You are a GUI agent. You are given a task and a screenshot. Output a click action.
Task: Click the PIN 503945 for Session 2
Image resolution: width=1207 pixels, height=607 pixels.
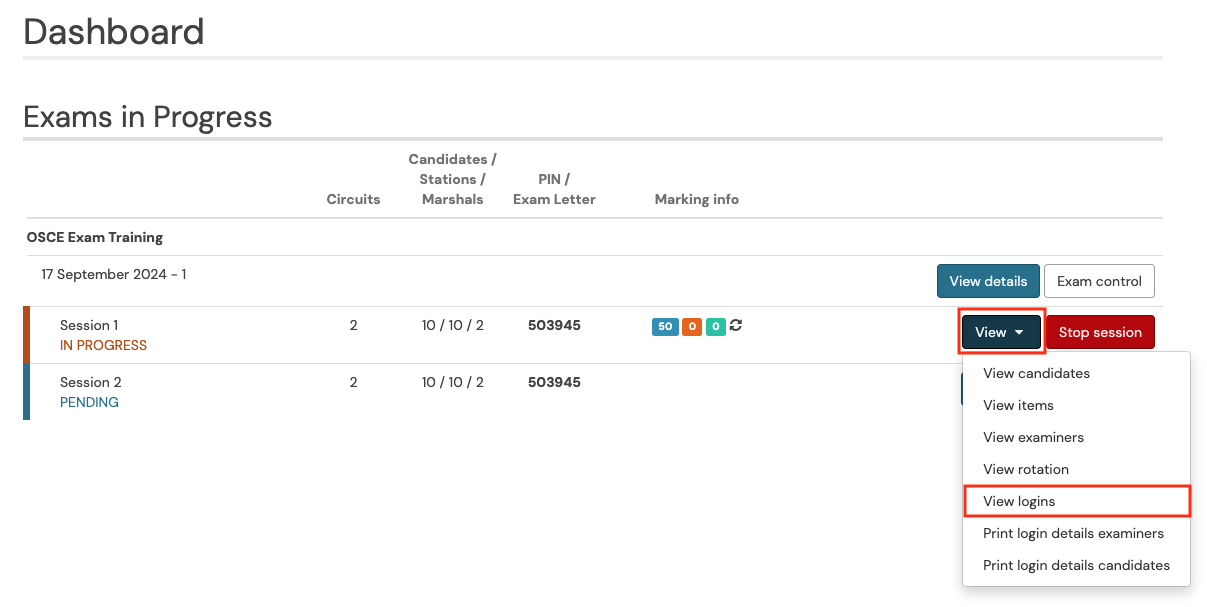(554, 382)
